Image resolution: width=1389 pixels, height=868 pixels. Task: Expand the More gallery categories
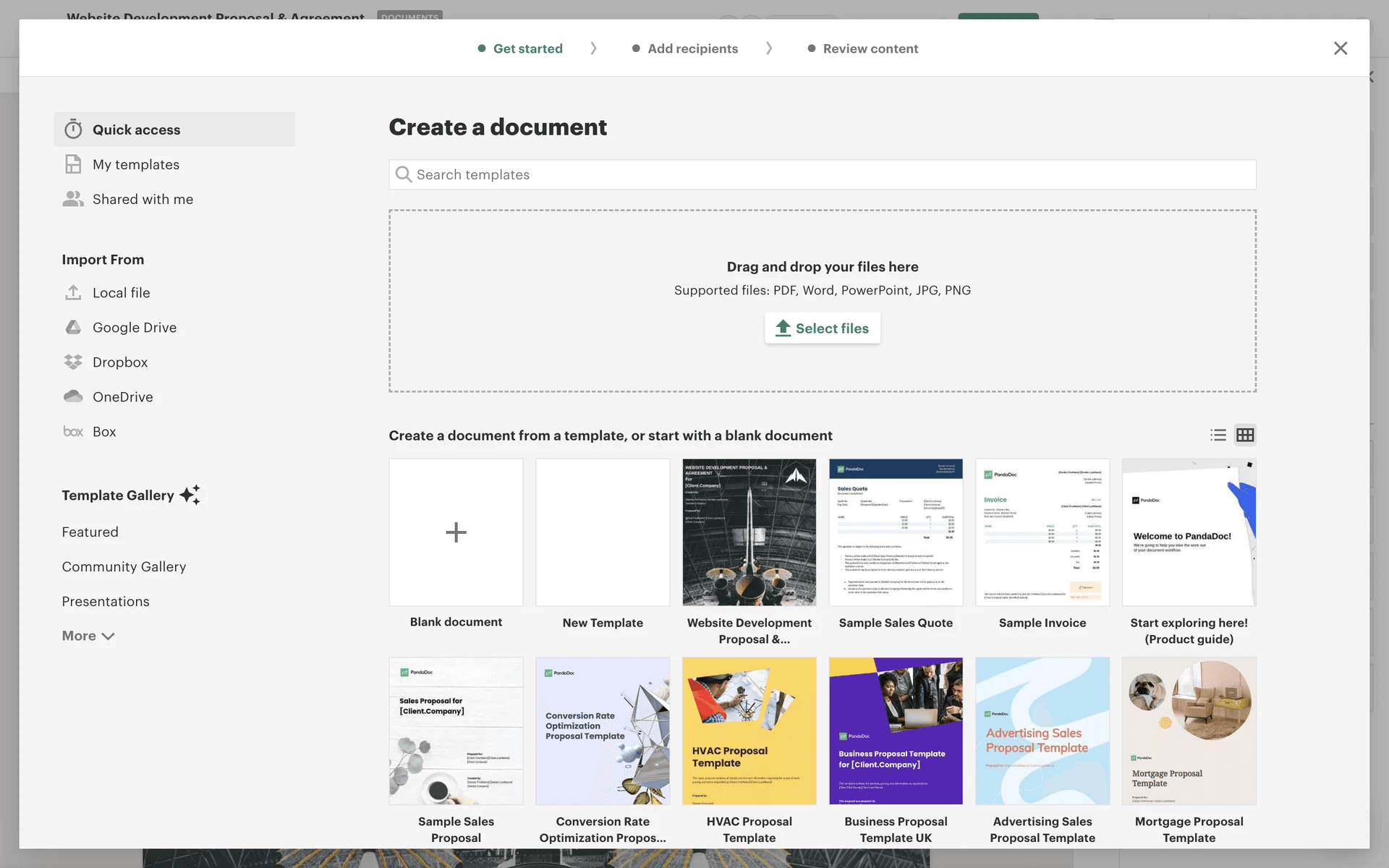[x=88, y=636]
